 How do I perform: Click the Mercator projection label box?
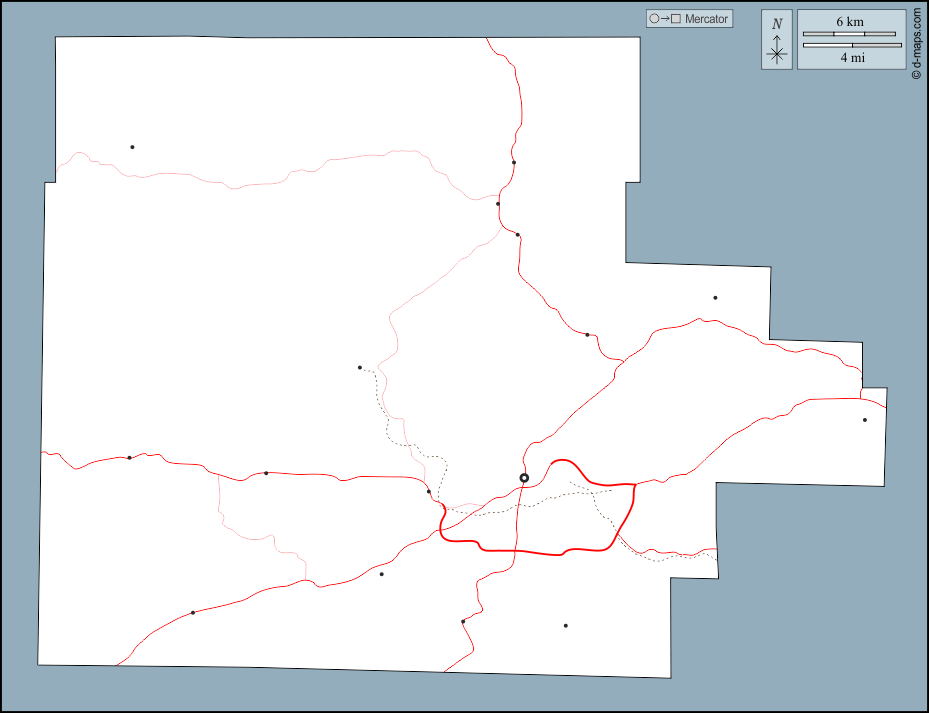[690, 19]
